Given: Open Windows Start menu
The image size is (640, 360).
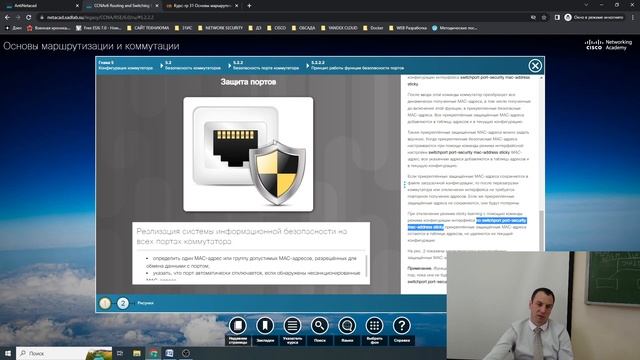Looking at the screenshot, I should pyautogui.click(x=8, y=353).
